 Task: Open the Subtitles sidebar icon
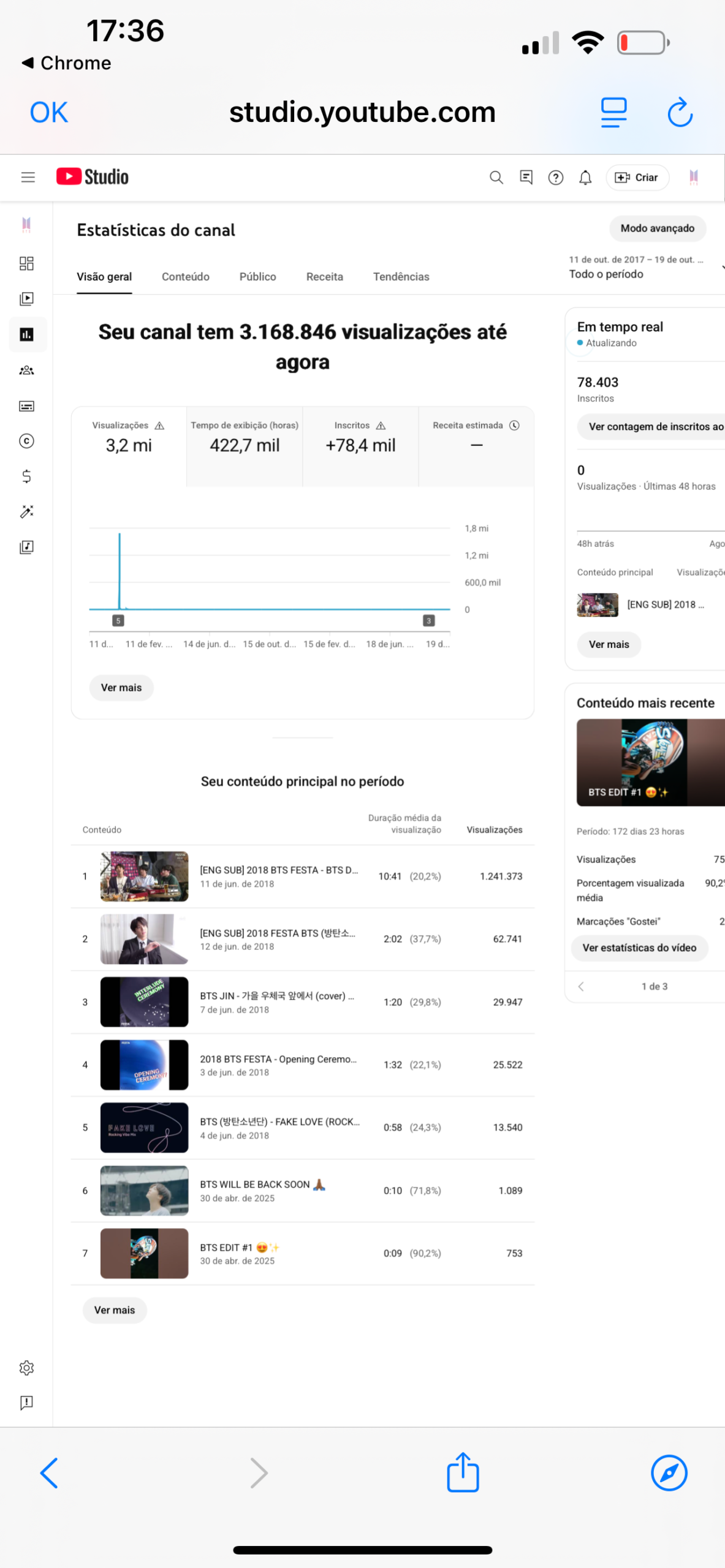[26, 405]
